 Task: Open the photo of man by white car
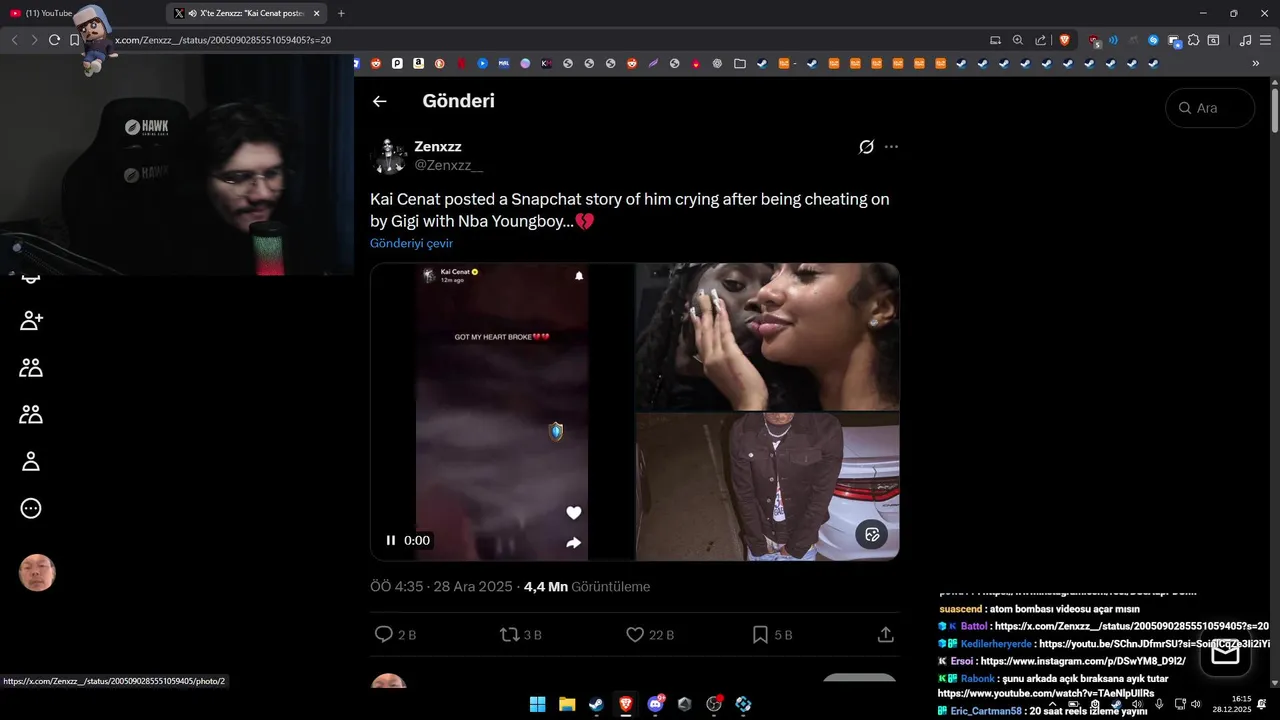768,487
